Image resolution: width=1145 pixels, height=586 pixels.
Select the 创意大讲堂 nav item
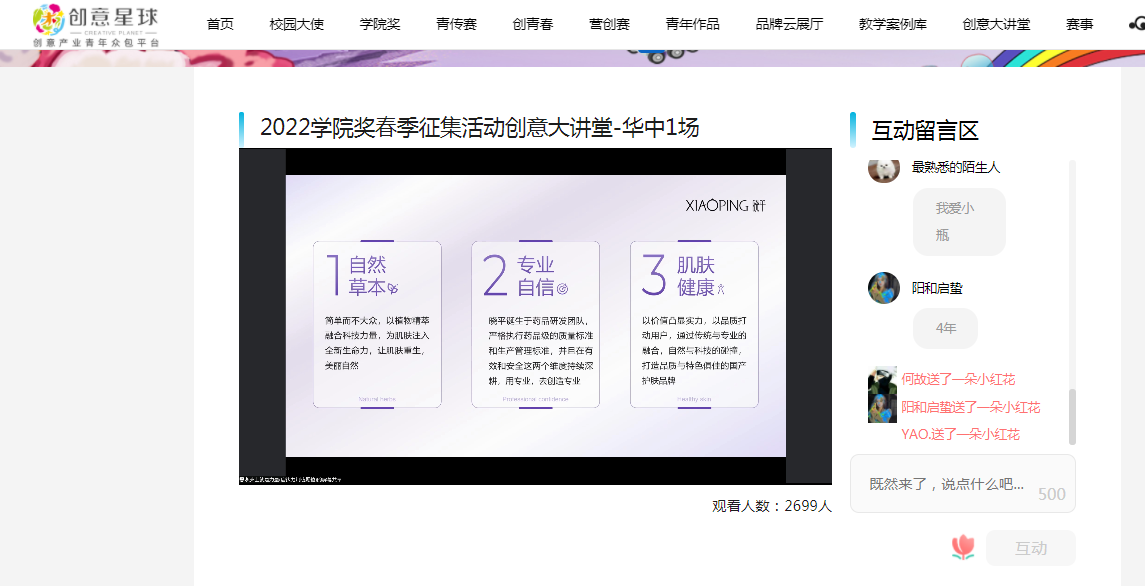[x=996, y=24]
